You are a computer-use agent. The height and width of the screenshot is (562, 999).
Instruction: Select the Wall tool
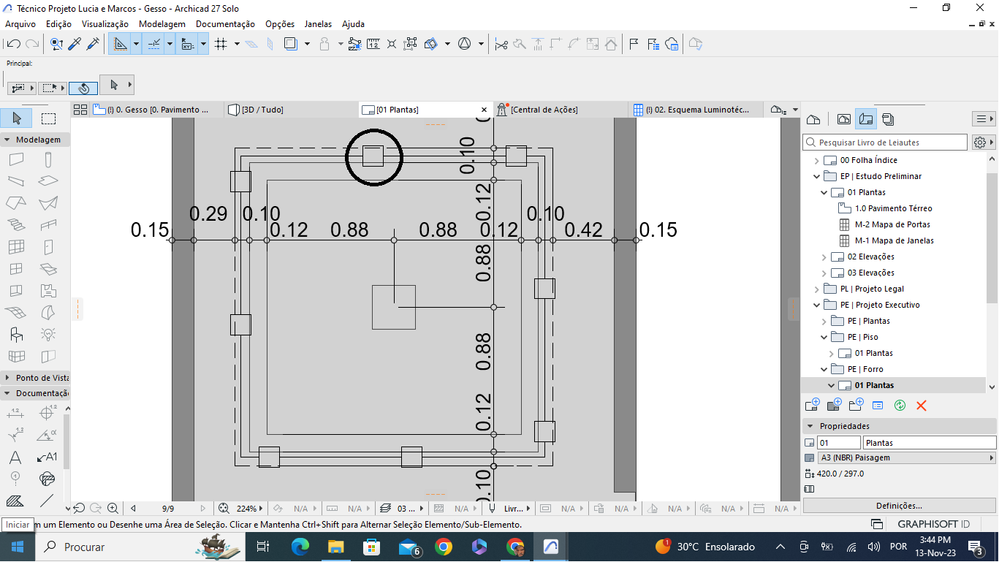(16, 159)
